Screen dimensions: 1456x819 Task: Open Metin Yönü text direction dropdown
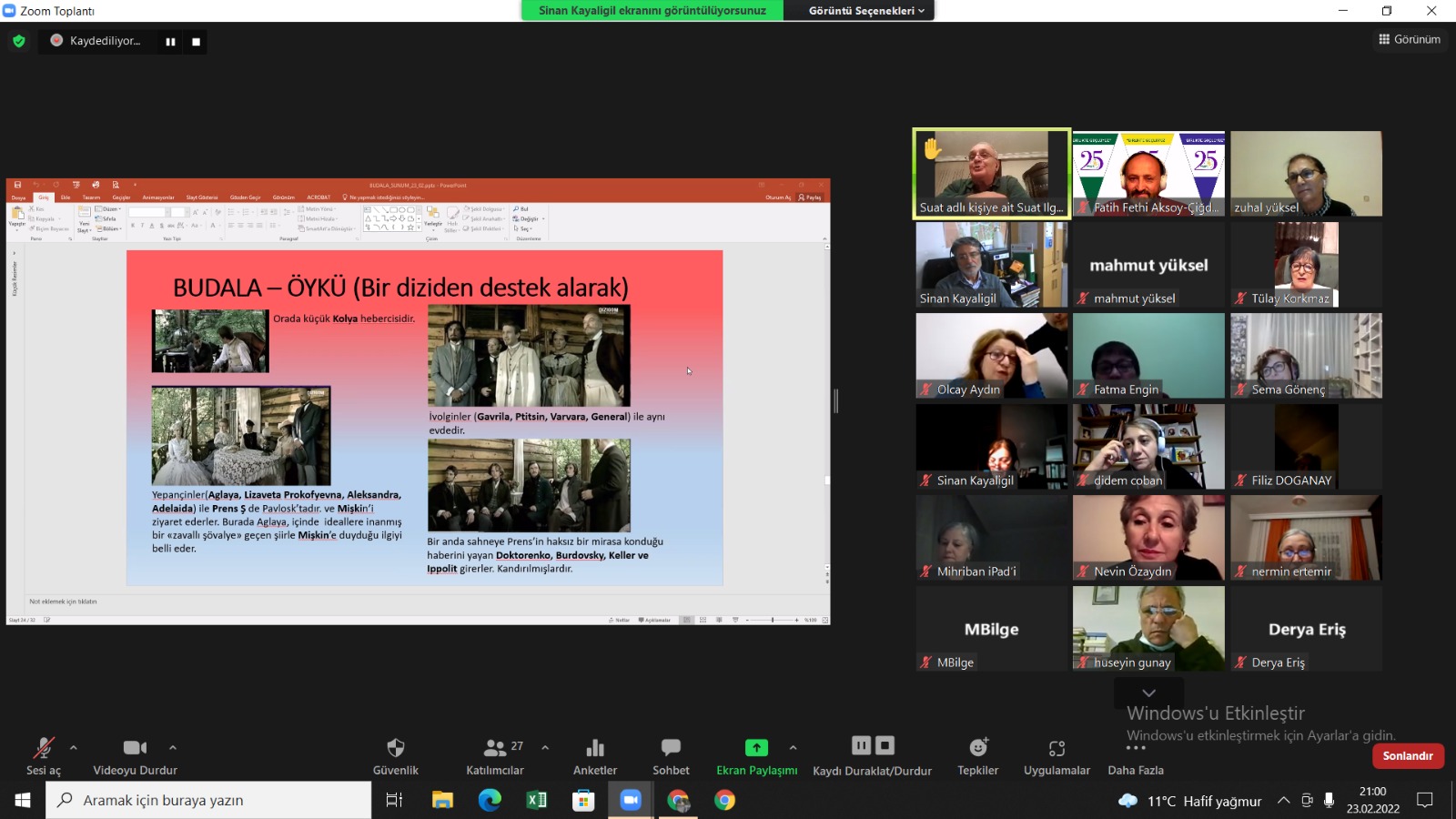[x=317, y=209]
